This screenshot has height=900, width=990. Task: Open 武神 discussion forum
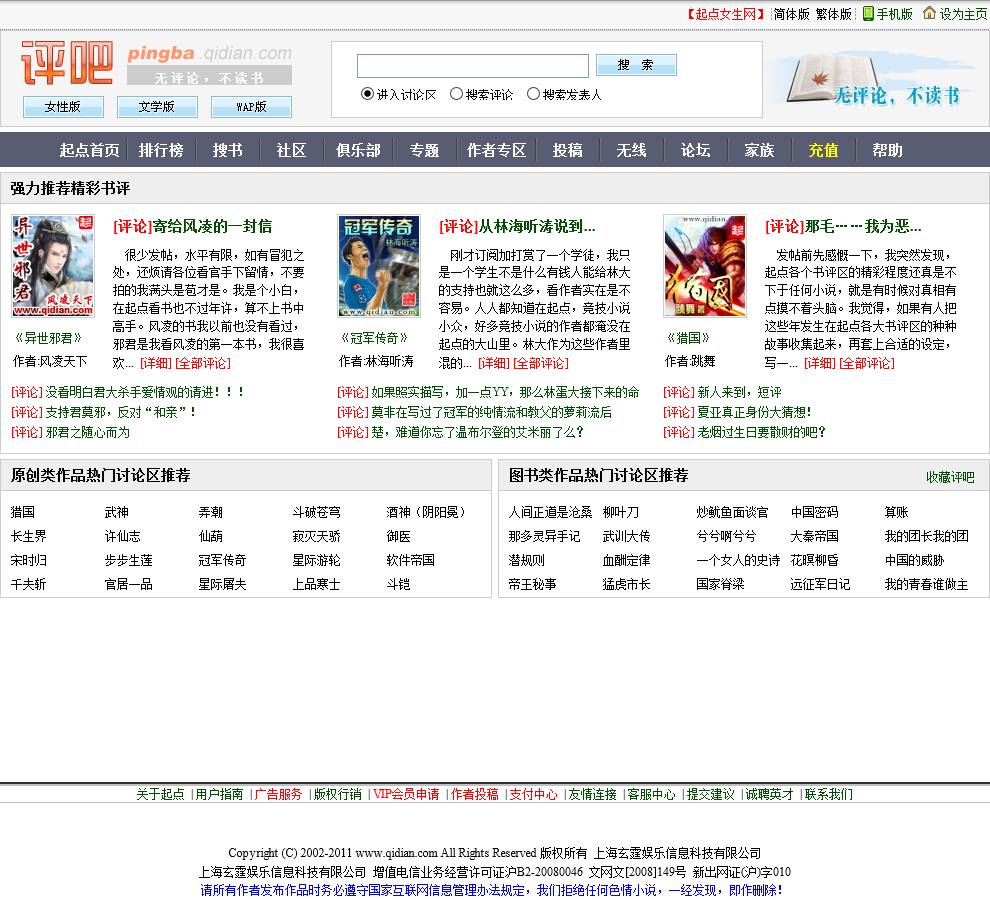click(117, 512)
